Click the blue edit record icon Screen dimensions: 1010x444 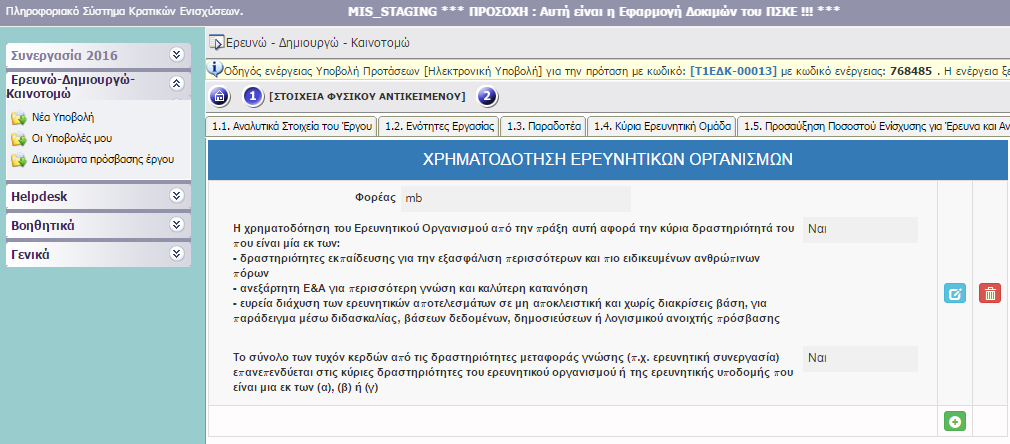[955, 293]
